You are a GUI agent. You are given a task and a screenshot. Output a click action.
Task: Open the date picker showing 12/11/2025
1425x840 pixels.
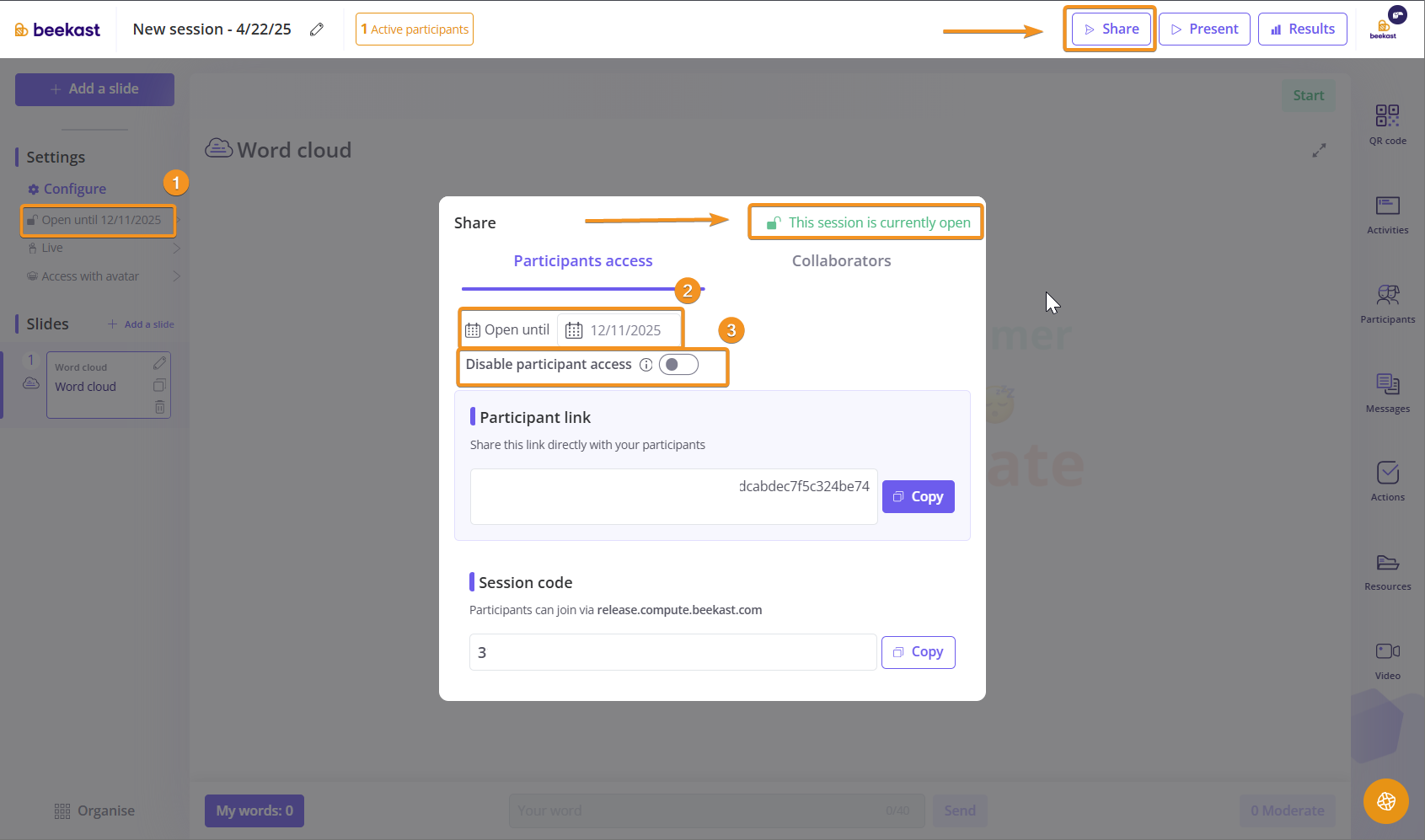[x=620, y=330]
